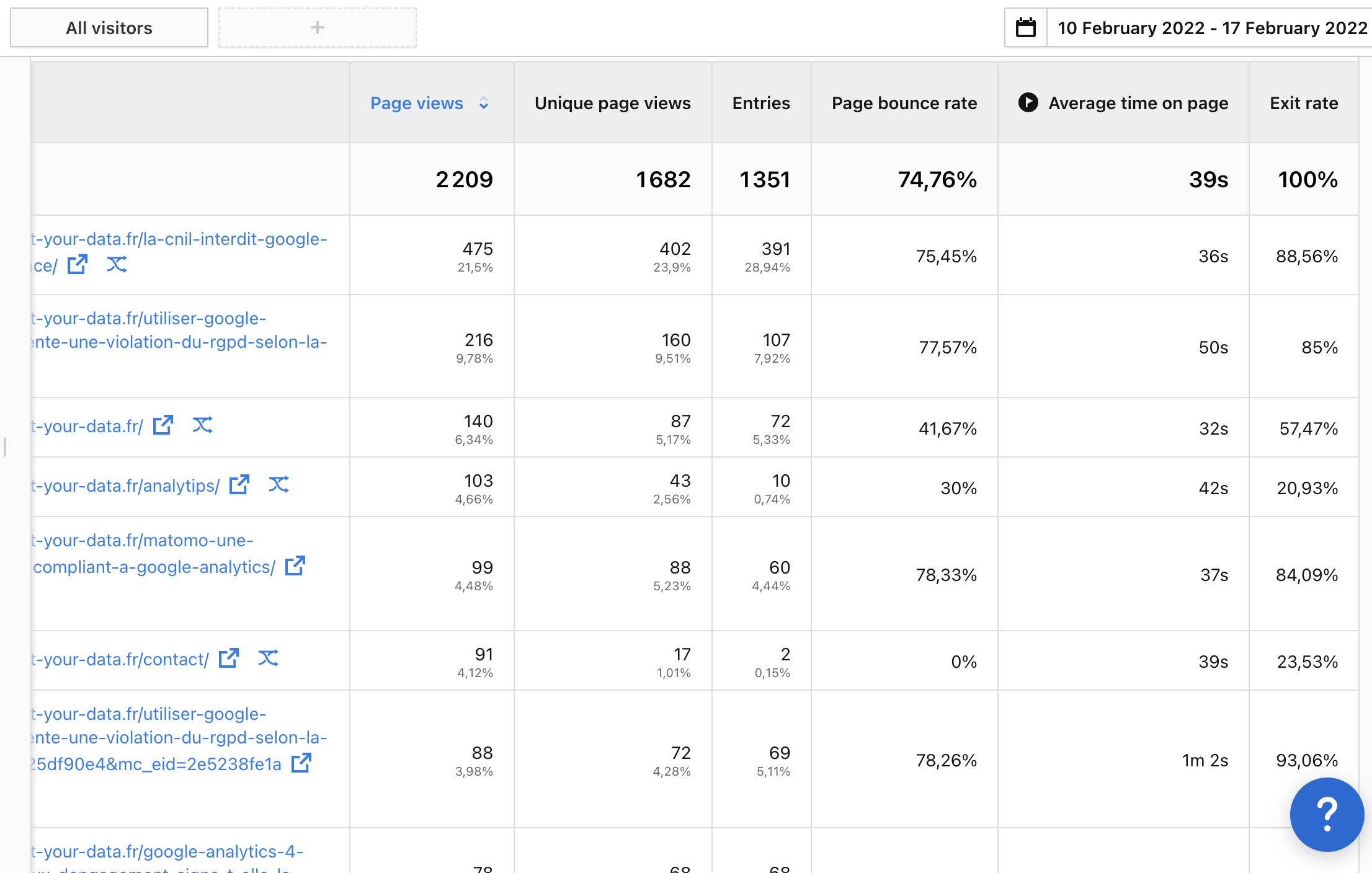Add a new segment with plus box
Screen dimensions: 1372x873
317,28
